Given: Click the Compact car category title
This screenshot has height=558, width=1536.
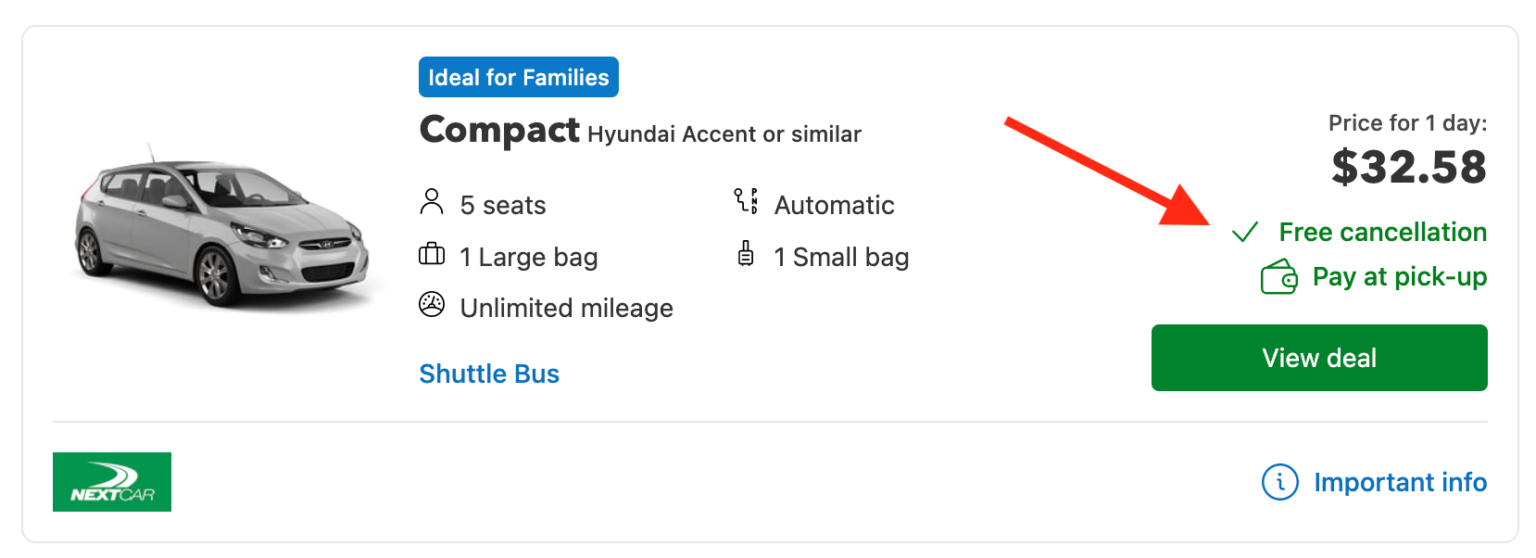Looking at the screenshot, I should [x=499, y=130].
